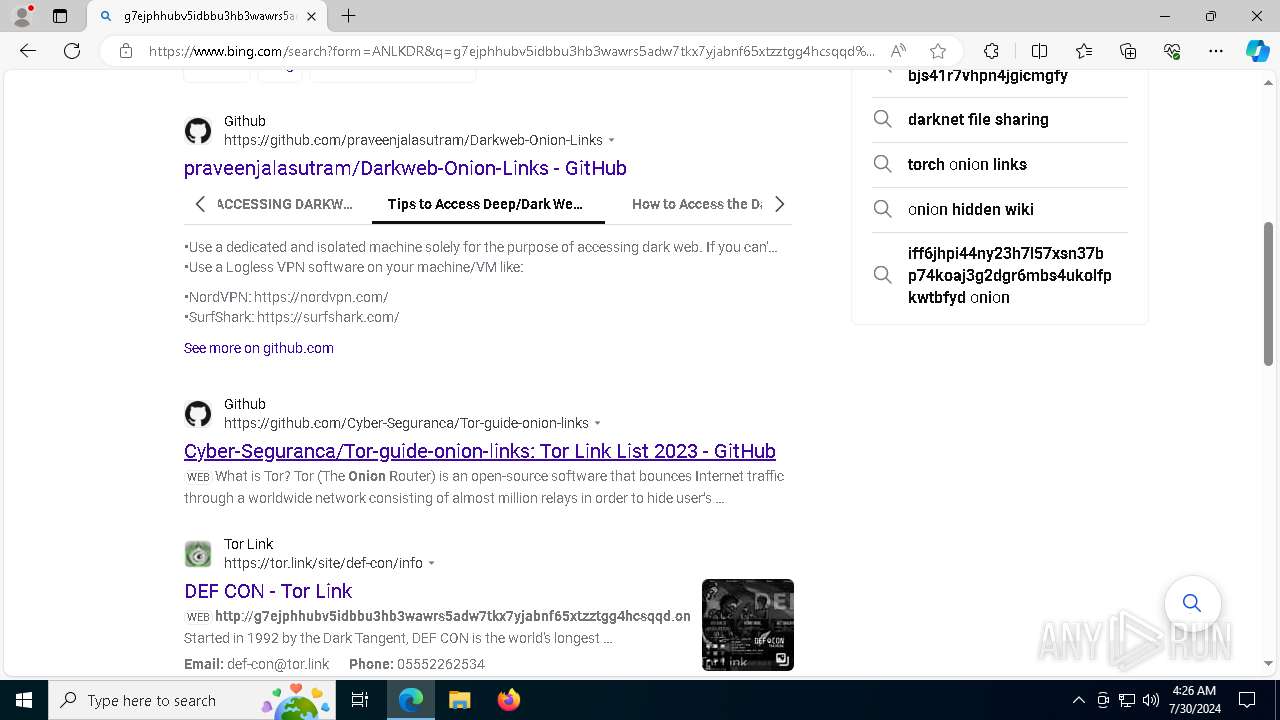Open tab actions menu icon
Viewport: 1280px width, 720px height.
[60, 16]
